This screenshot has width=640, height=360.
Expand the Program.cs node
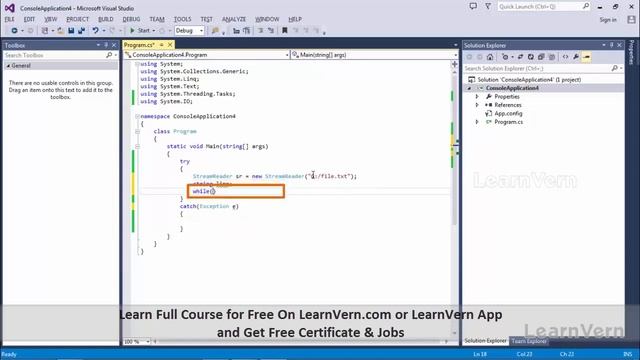point(477,122)
